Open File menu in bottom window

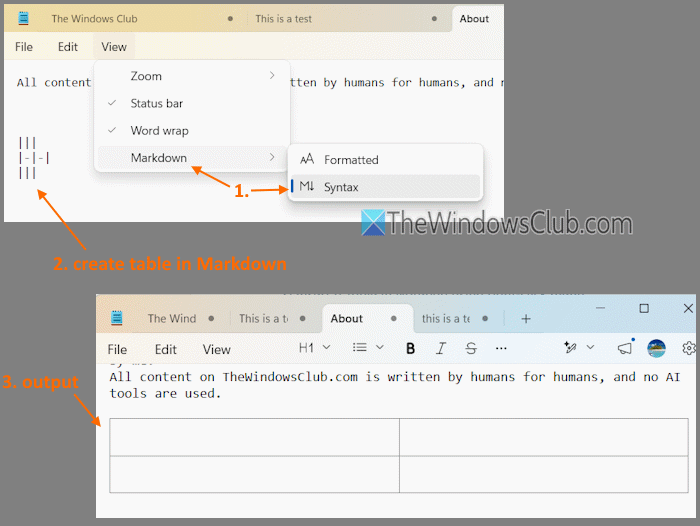pos(117,350)
